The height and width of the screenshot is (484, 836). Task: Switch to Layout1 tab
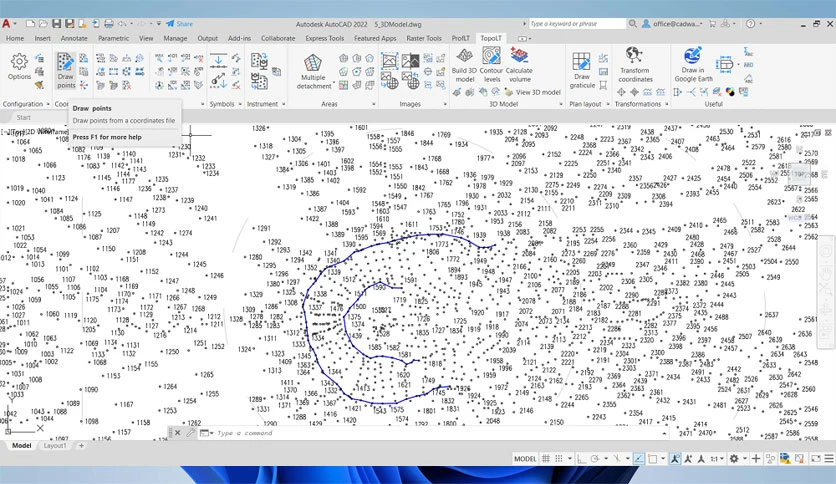[55, 446]
